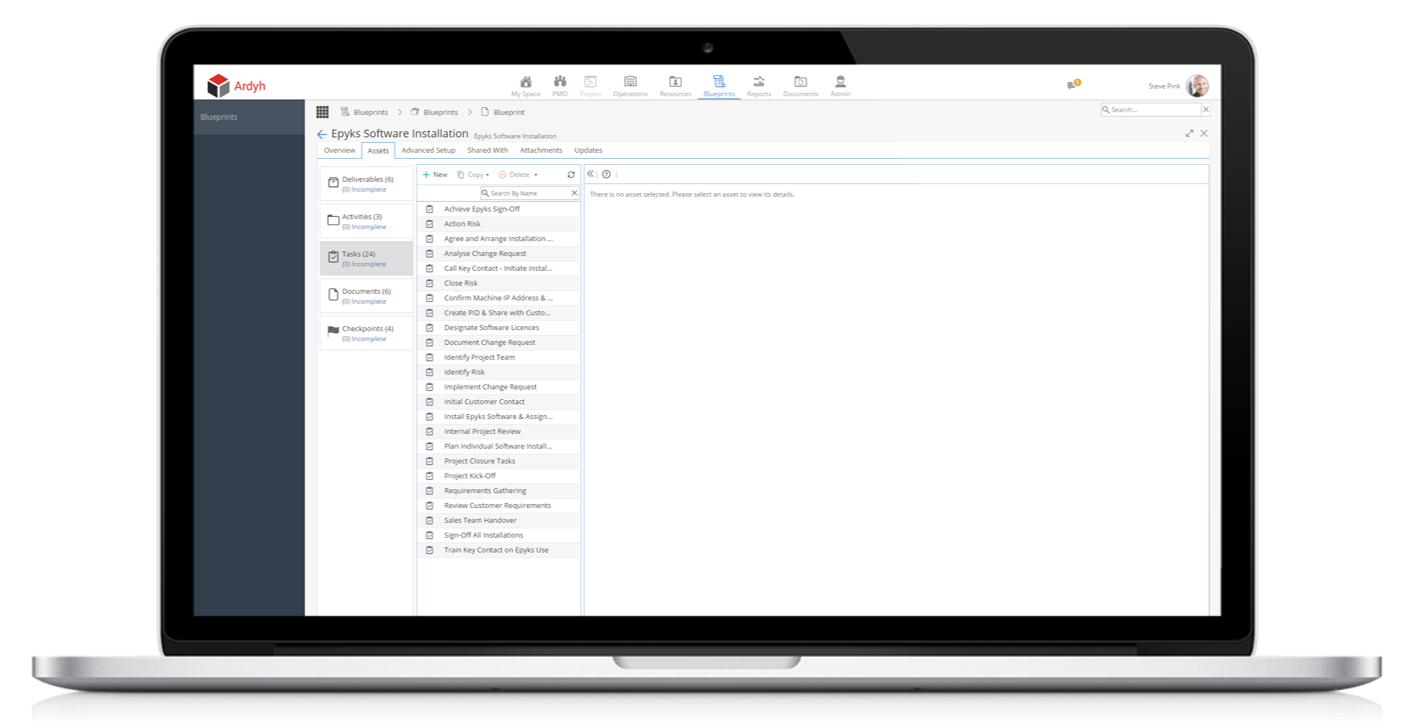The width and height of the screenshot is (1415, 728).
Task: Select the 'Achieve Epyks Sign-Off' task row
Action: pos(498,209)
